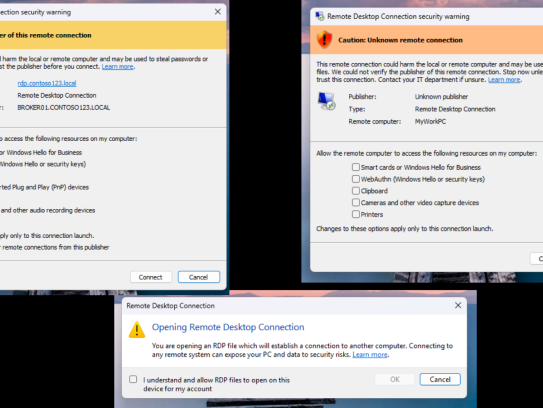Close the Opening Remote Desktop Connection dialog
543x408 pixels.
click(x=458, y=305)
